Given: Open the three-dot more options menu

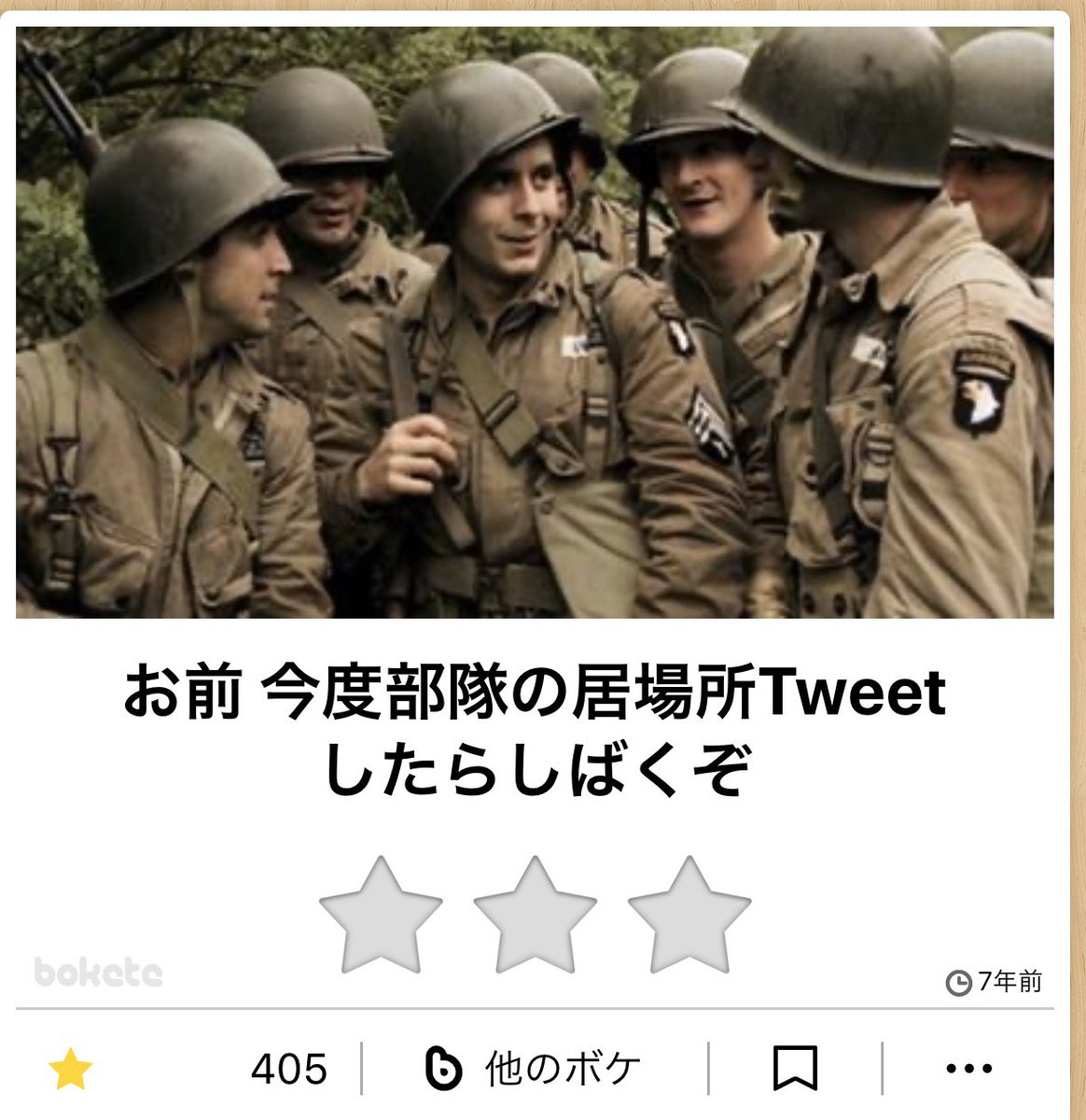Looking at the screenshot, I should pos(968,1069).
